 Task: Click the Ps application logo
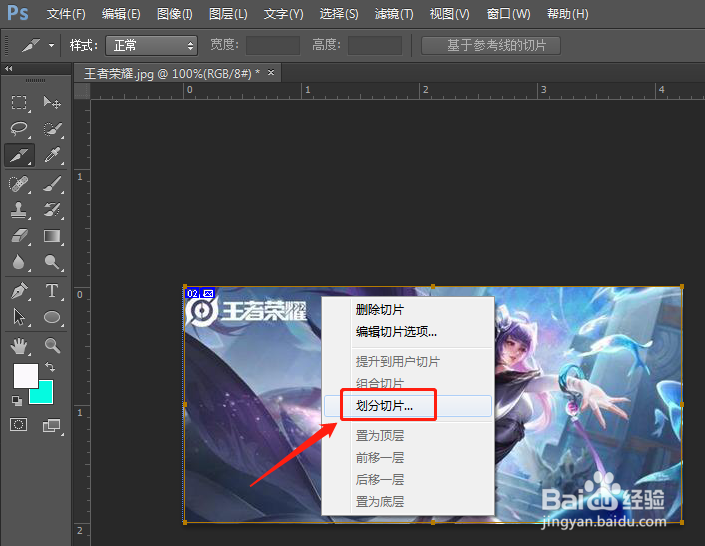(x=18, y=13)
